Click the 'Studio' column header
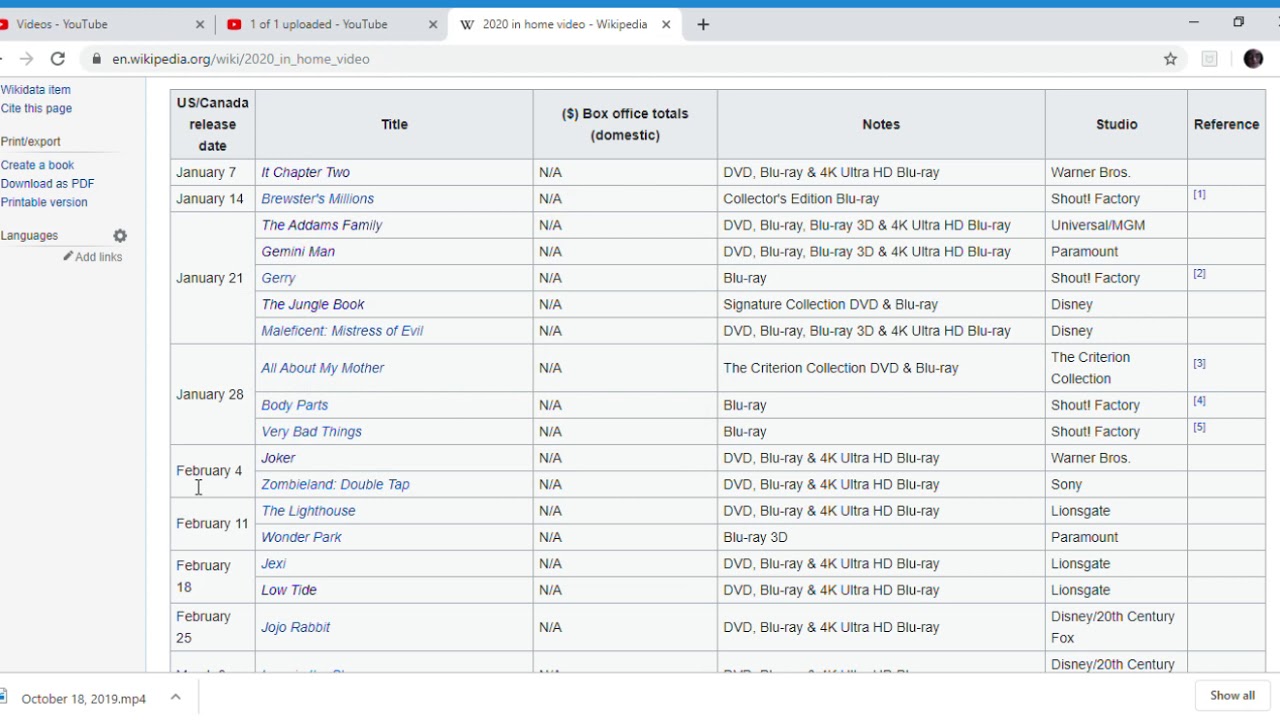The width and height of the screenshot is (1280, 720). [x=1116, y=124]
